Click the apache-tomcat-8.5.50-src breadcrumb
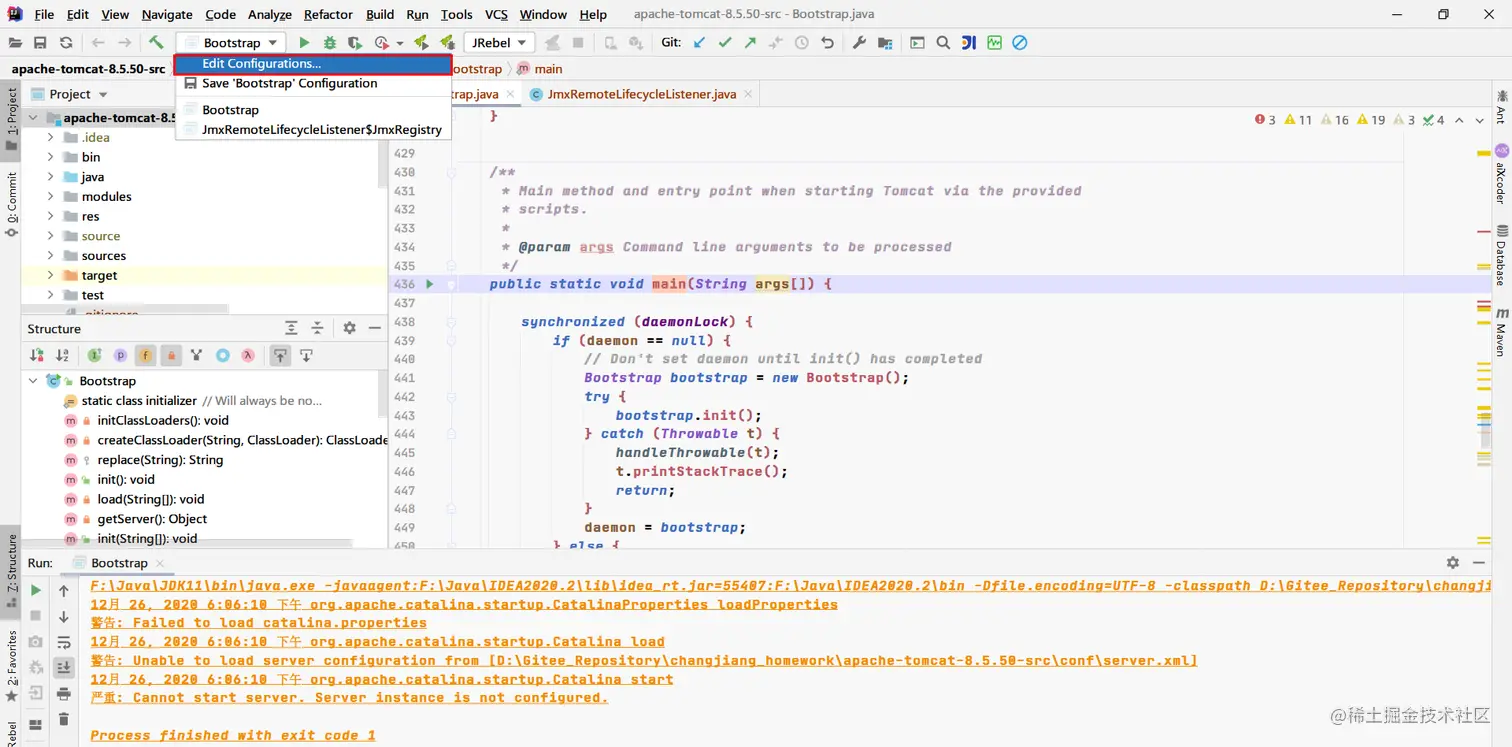 (x=88, y=69)
